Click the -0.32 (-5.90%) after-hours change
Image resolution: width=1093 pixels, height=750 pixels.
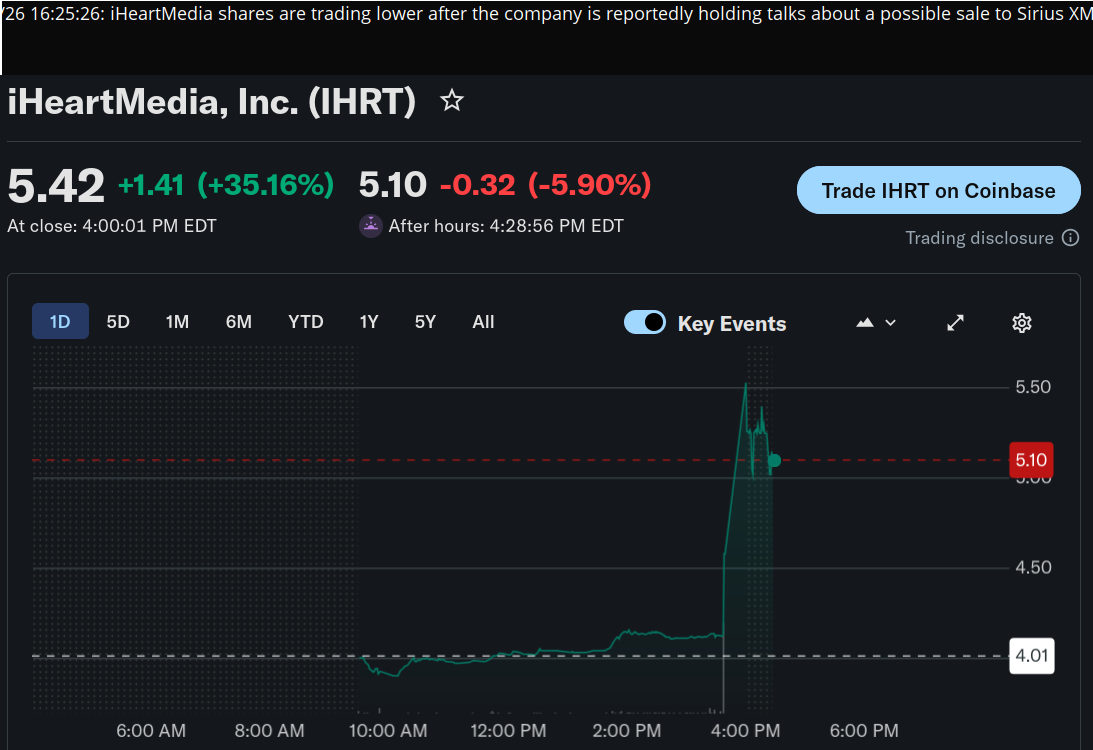click(546, 185)
